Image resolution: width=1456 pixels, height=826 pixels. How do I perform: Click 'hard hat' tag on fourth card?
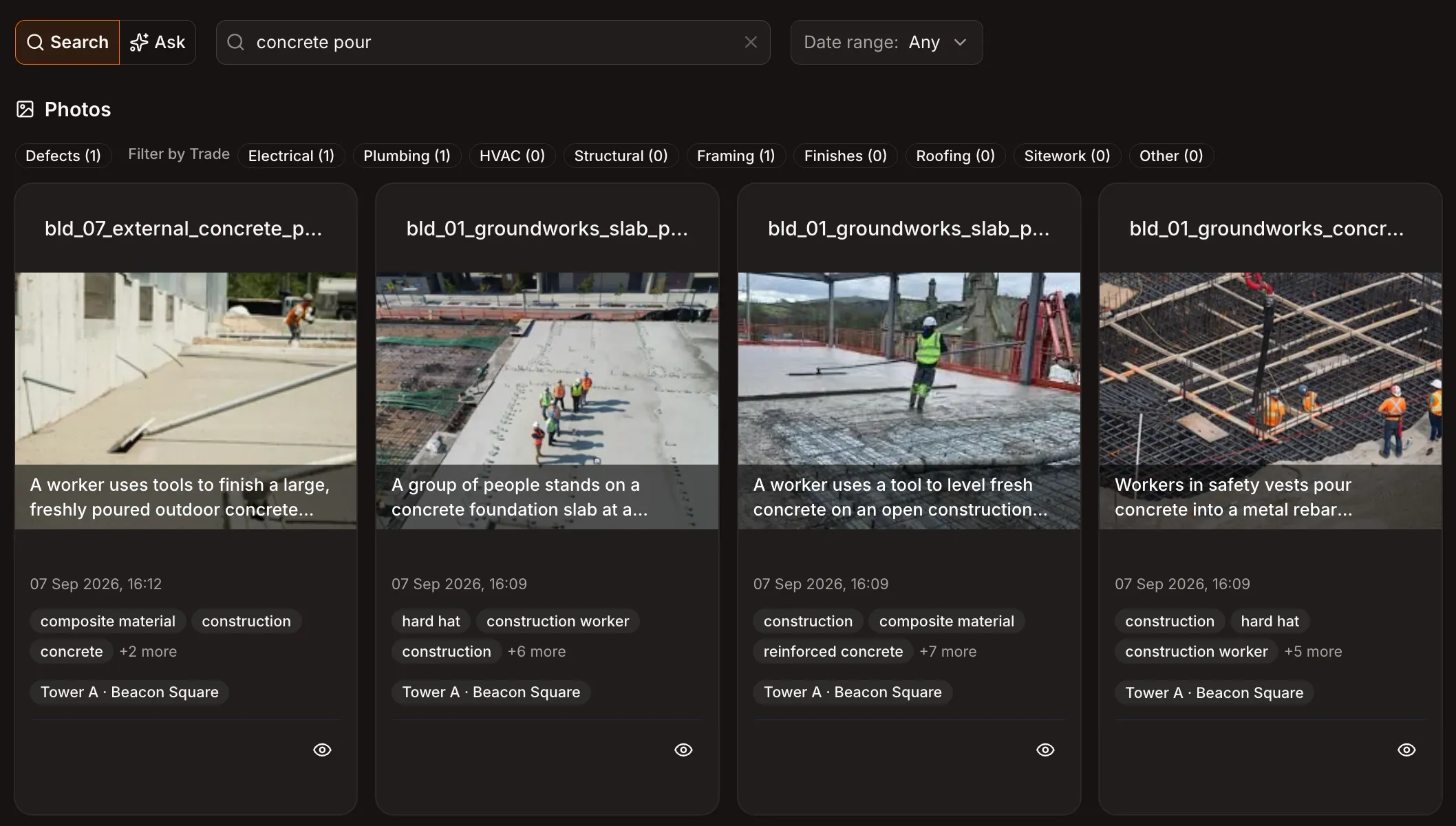point(1270,621)
